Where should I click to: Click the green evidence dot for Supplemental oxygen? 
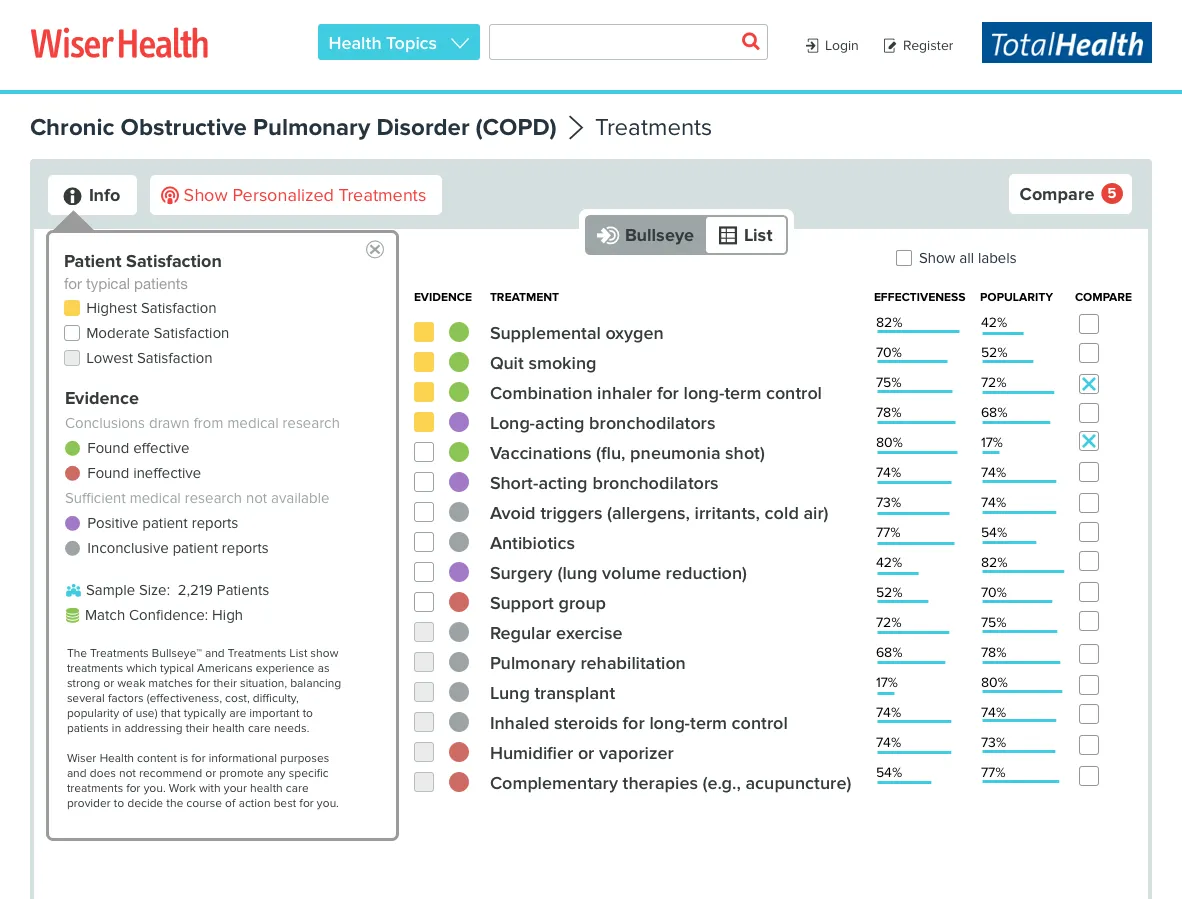(x=459, y=332)
